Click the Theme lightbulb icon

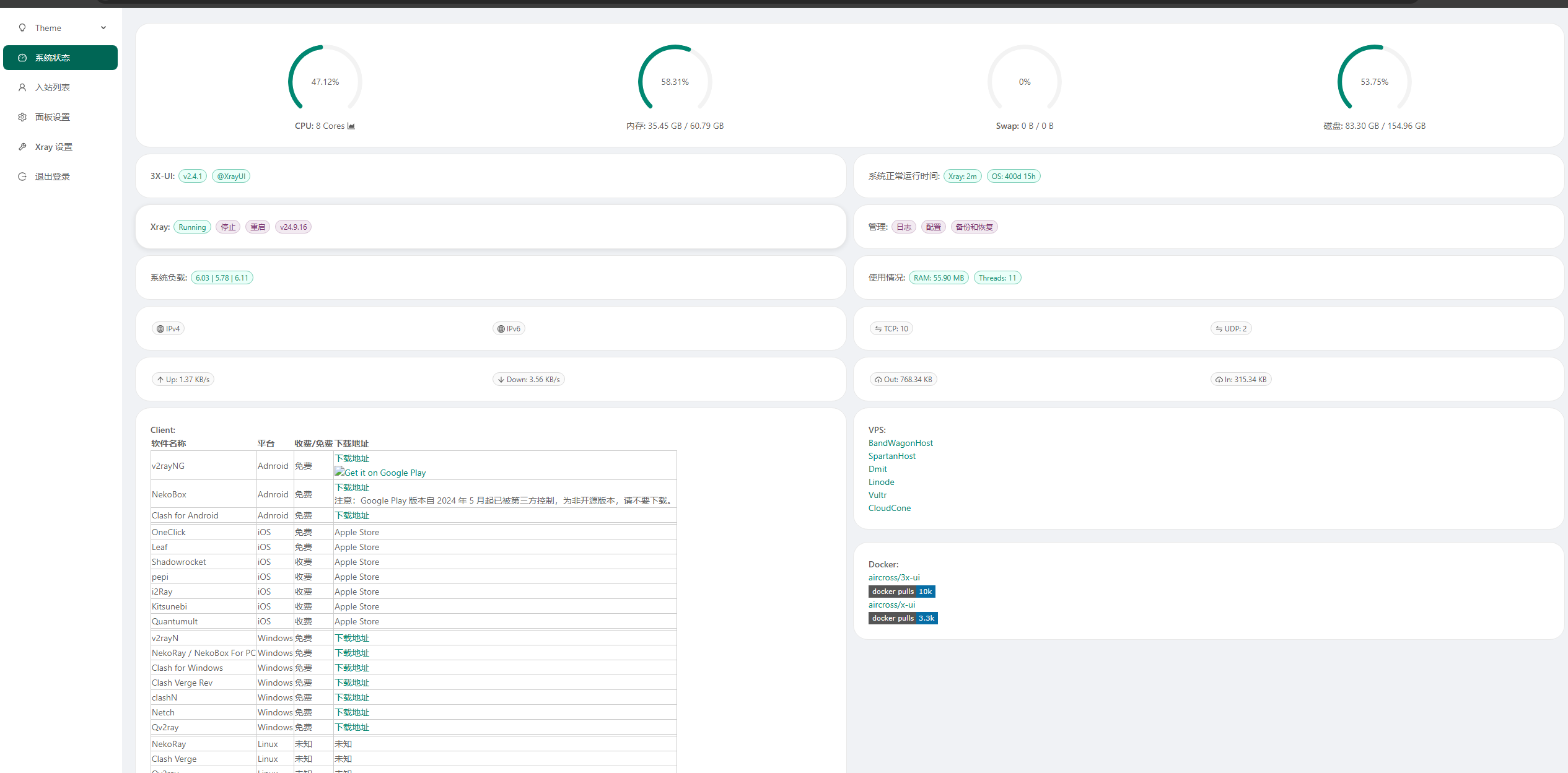pos(22,28)
